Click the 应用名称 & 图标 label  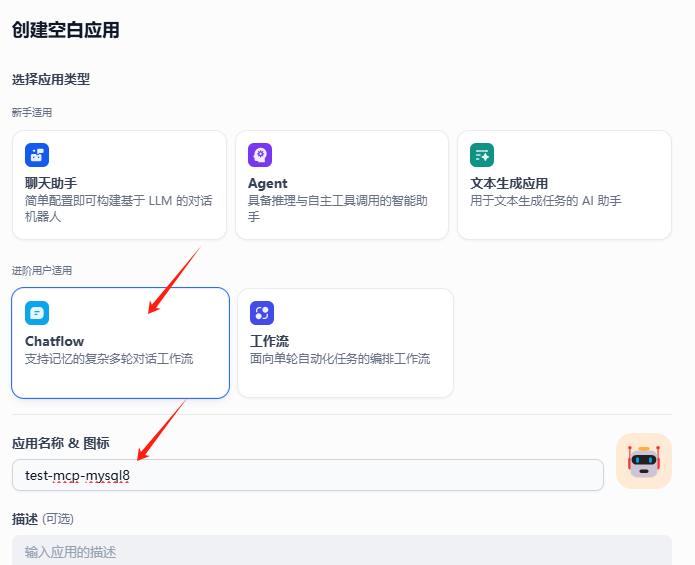[60, 443]
